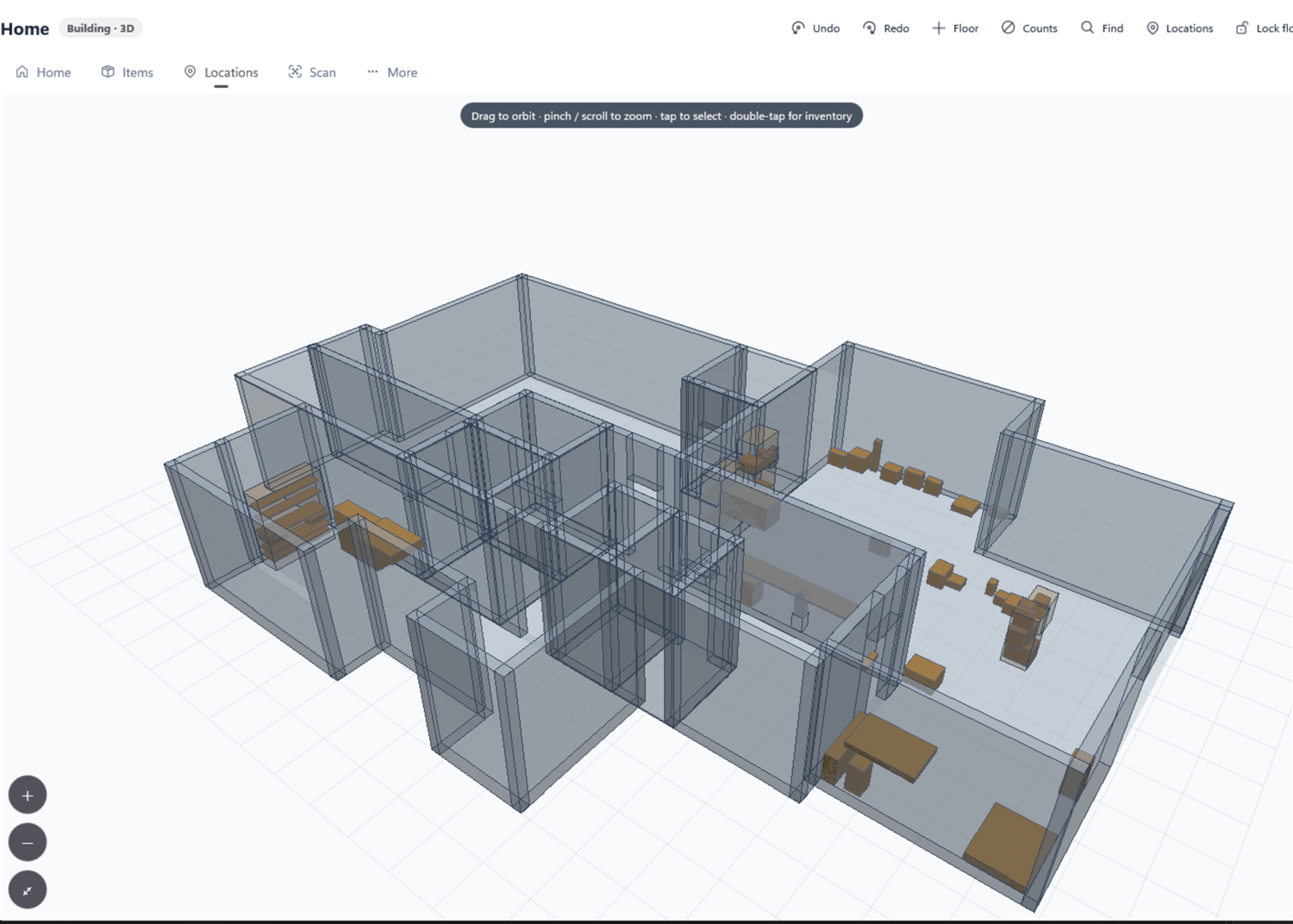
Task: Click the Undo button
Action: tap(815, 28)
